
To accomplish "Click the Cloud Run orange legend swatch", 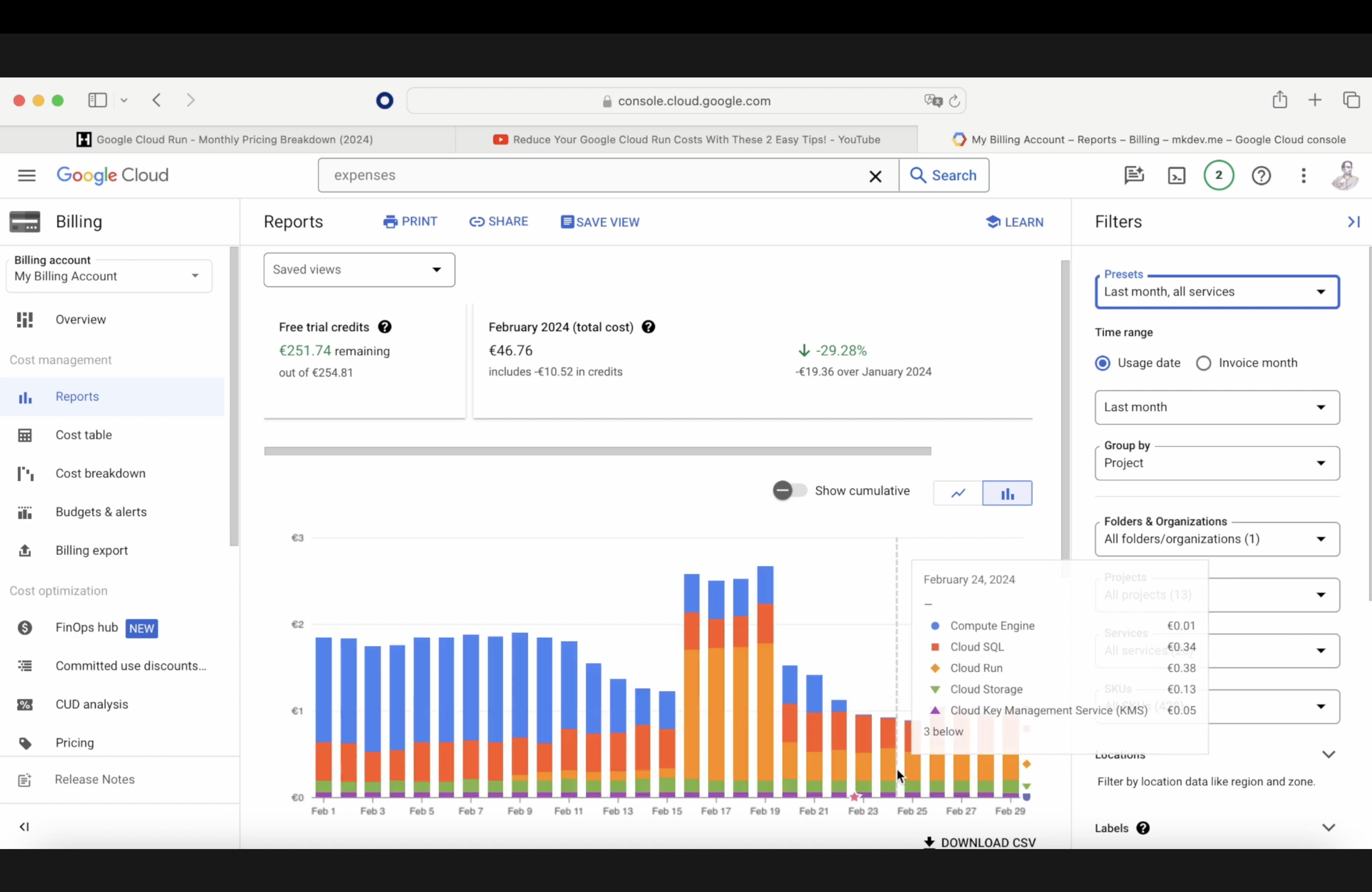I will click(935, 669).
